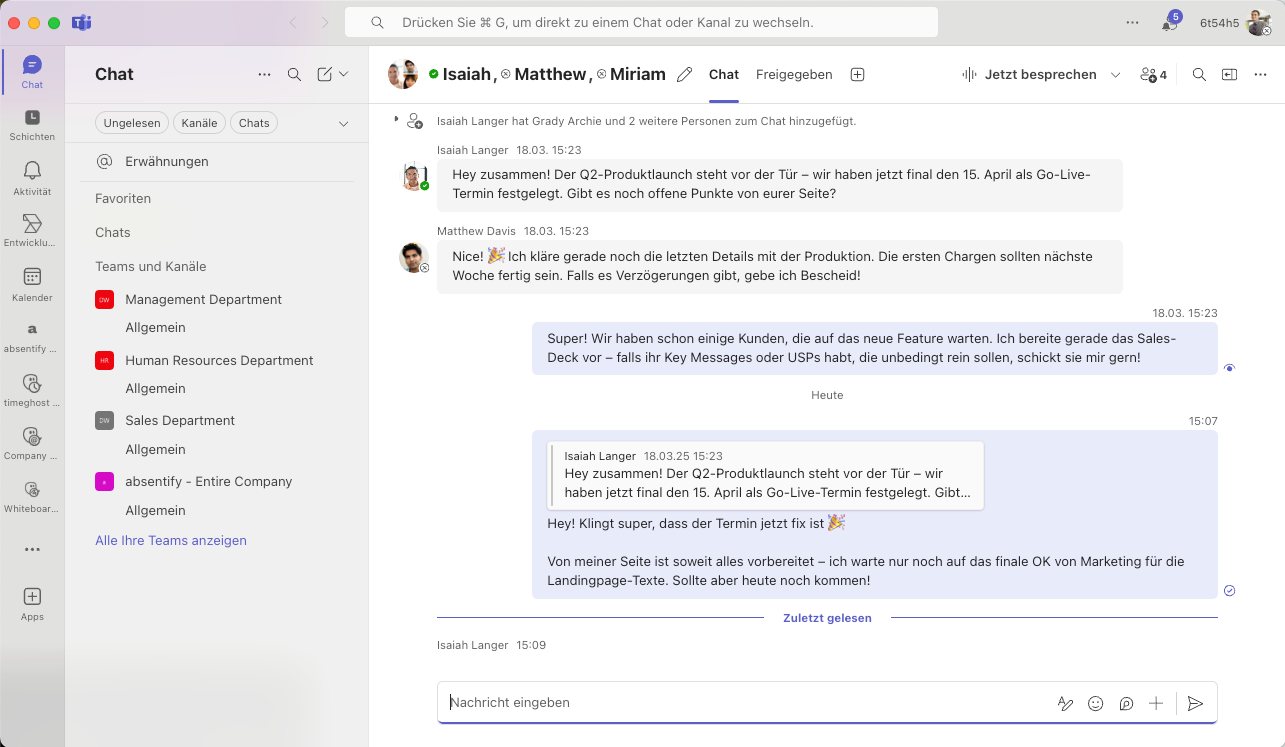Go forward with the history arrow
The image size is (1285, 747).
[x=325, y=22]
